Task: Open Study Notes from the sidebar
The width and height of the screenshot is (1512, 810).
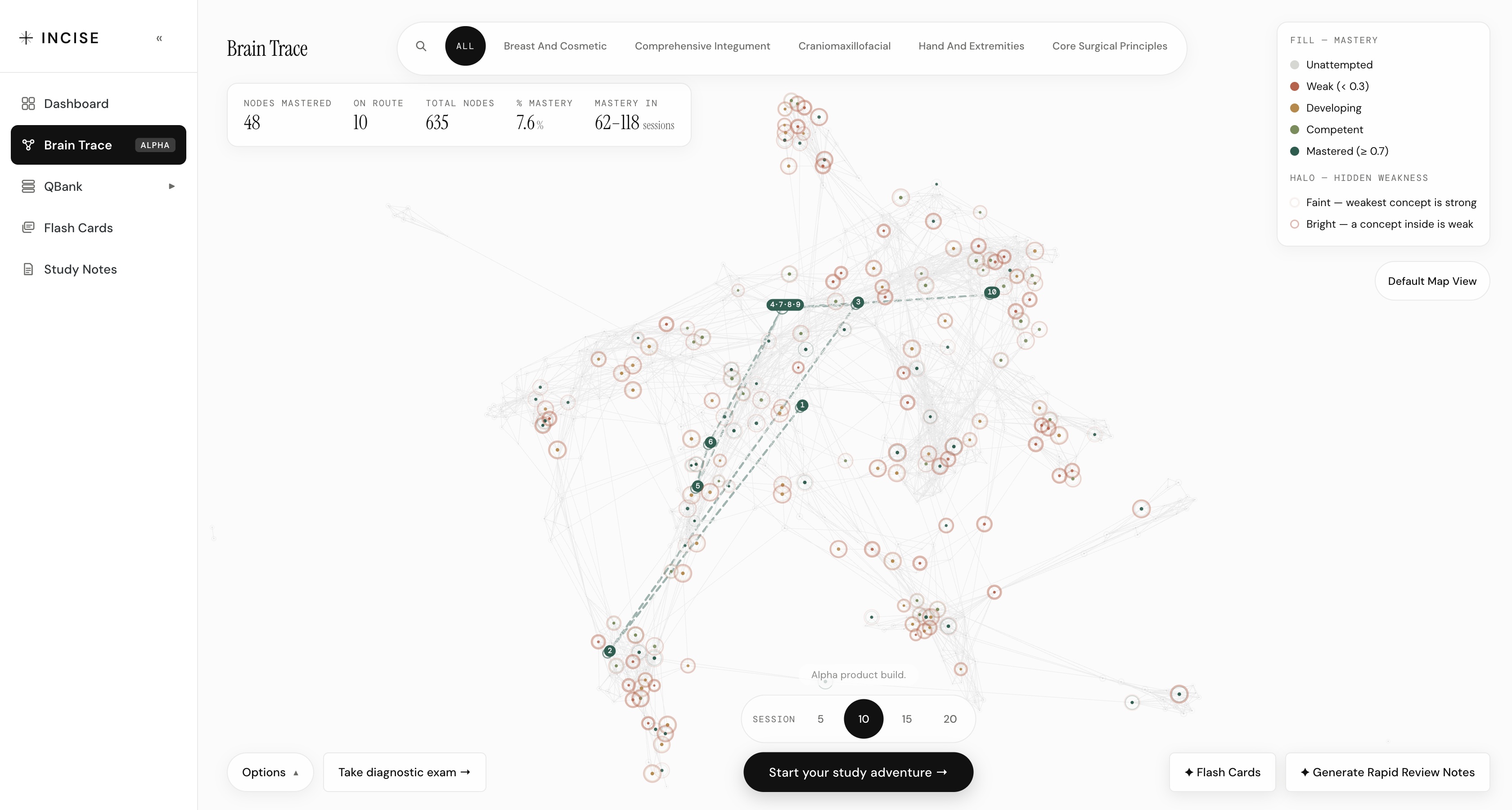Action: click(x=99, y=270)
